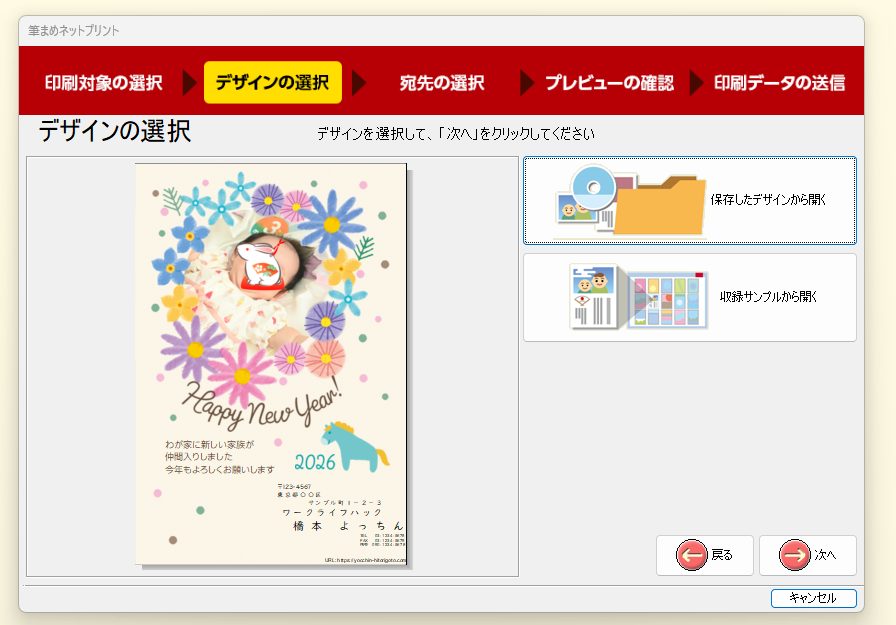
Task: Click the arrow before プレビューの確認 step
Action: pyautogui.click(x=527, y=83)
